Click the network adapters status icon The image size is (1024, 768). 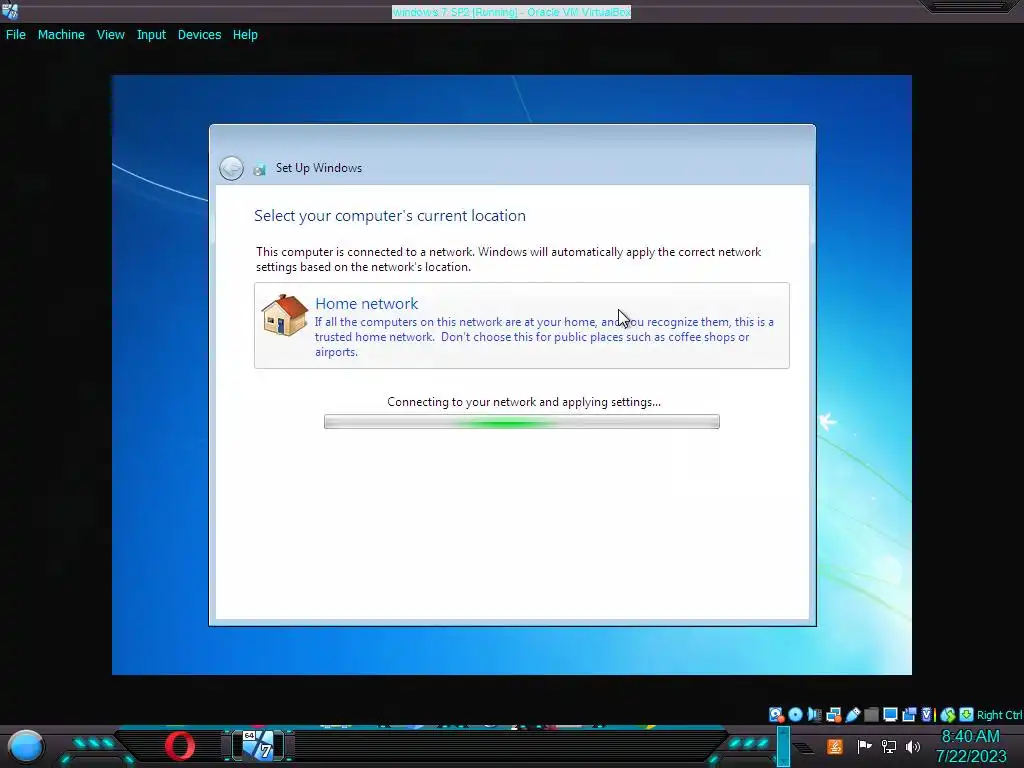[833, 714]
